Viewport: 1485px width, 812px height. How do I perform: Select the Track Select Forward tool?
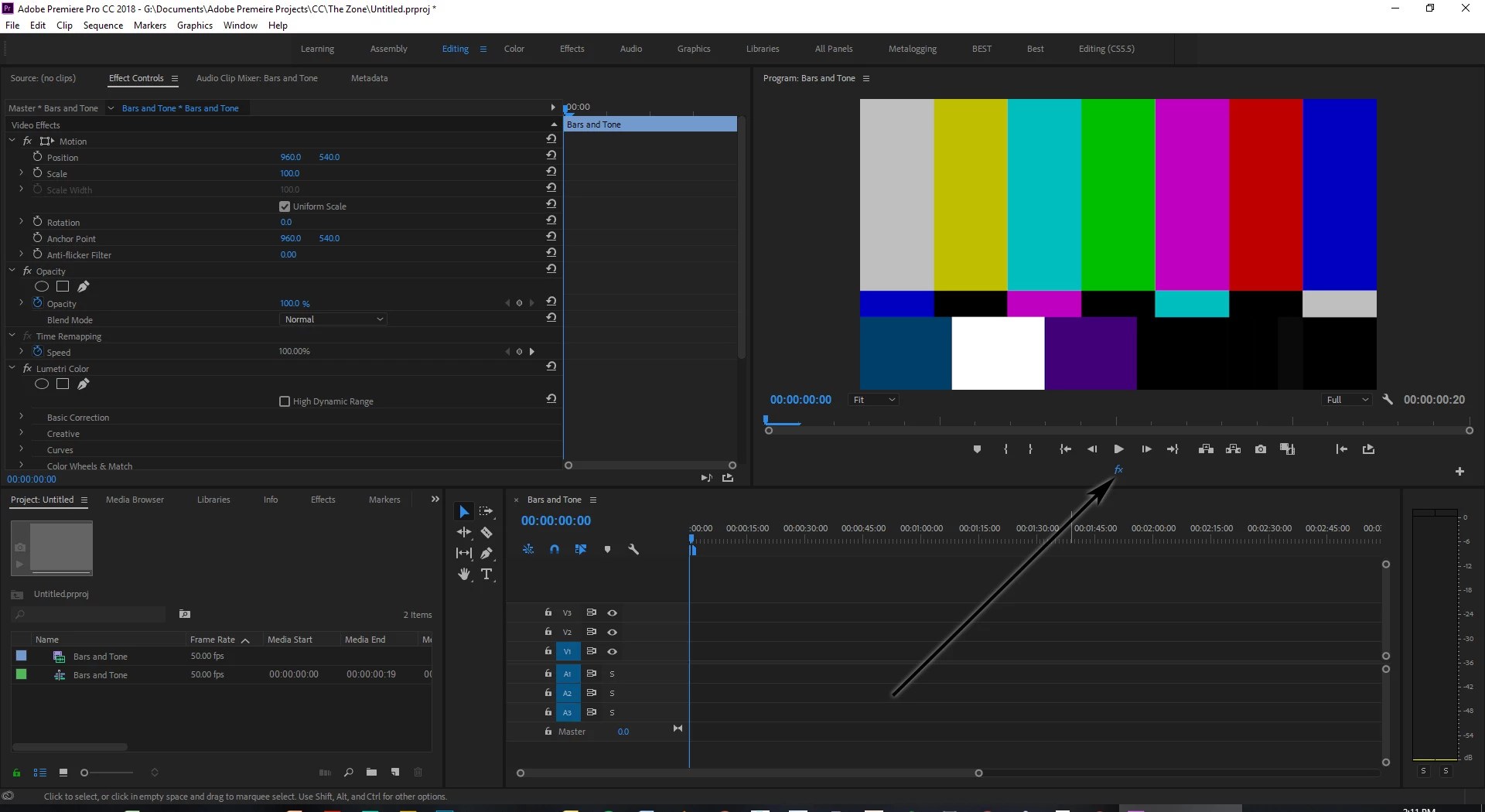pos(486,512)
